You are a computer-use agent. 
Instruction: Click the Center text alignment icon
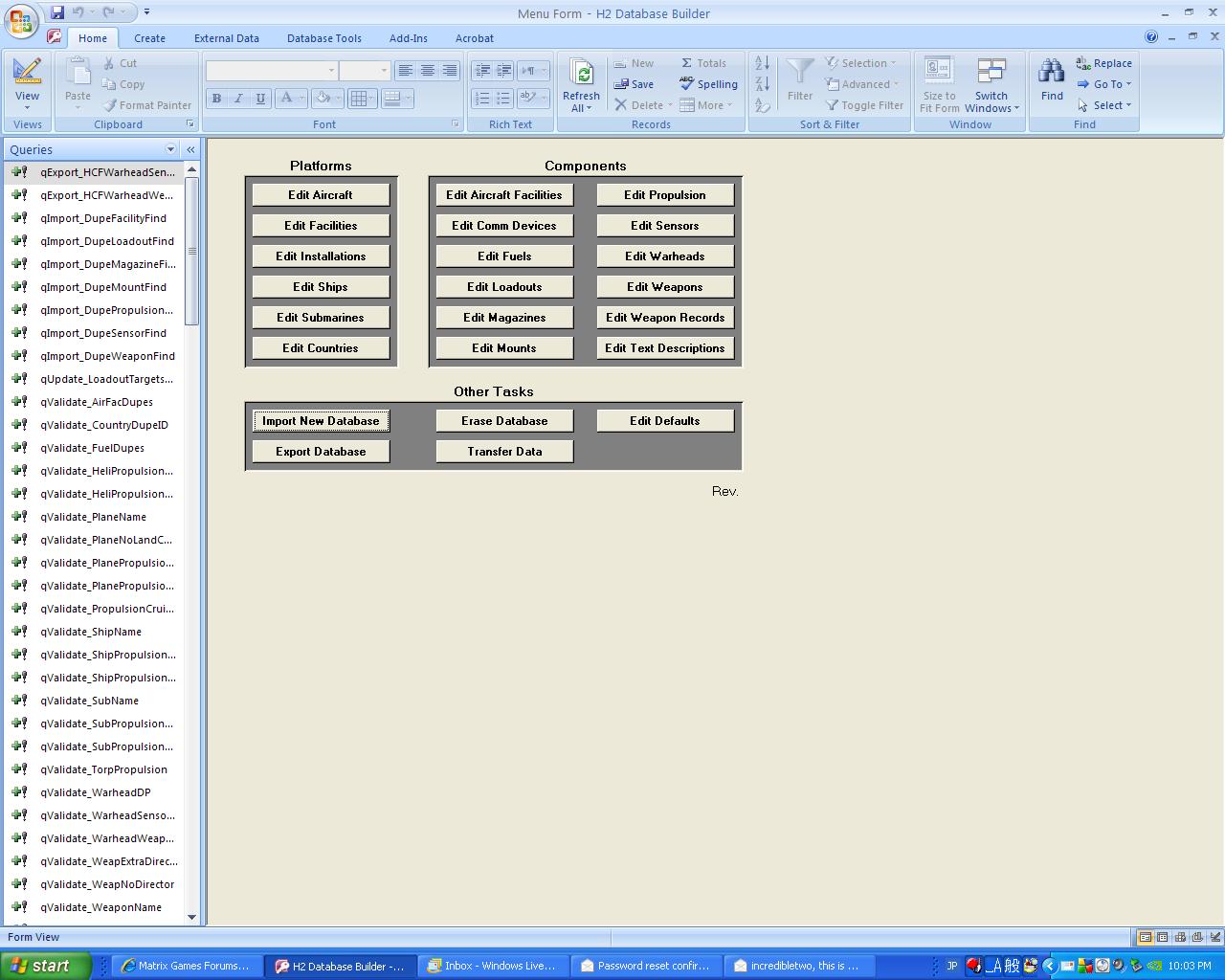coord(428,71)
